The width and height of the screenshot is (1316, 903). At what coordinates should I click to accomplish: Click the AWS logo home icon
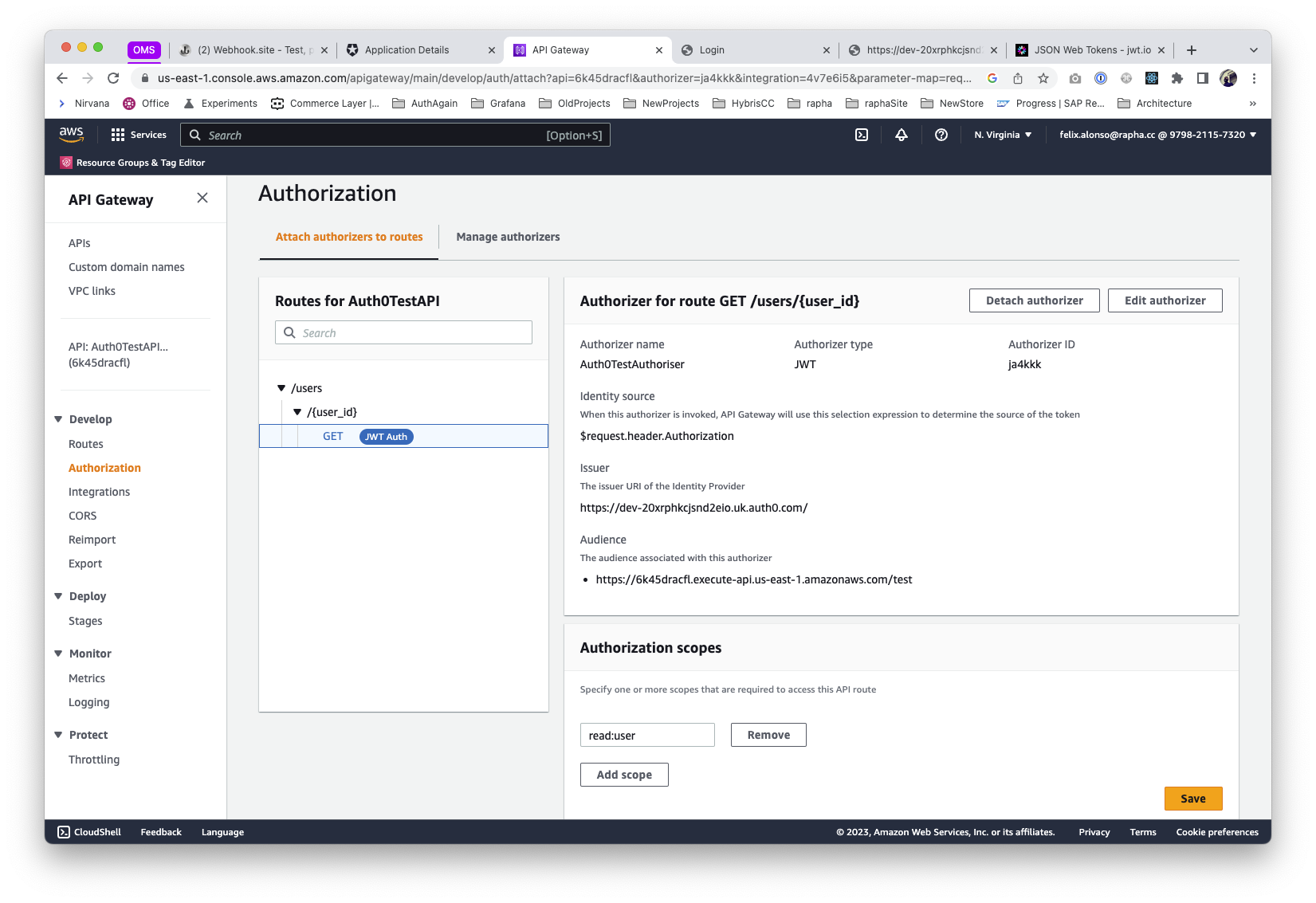click(x=72, y=135)
